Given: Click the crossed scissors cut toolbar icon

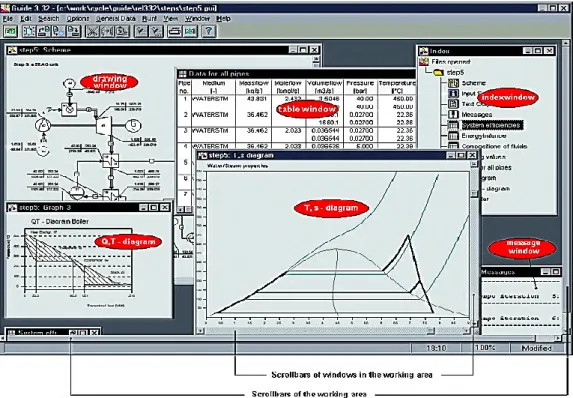Looking at the screenshot, I should pyautogui.click(x=92, y=31).
